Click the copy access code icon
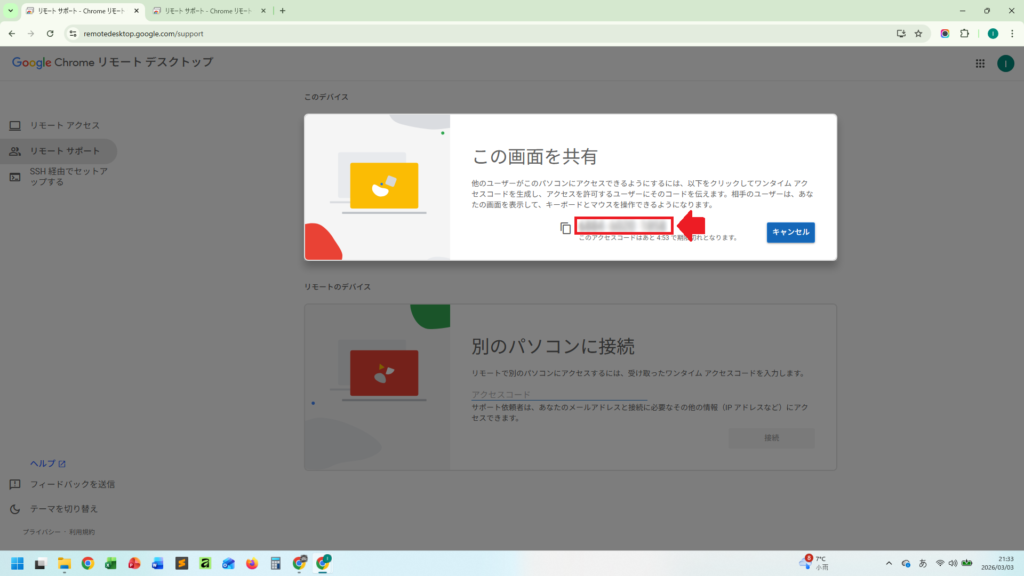 click(x=565, y=228)
